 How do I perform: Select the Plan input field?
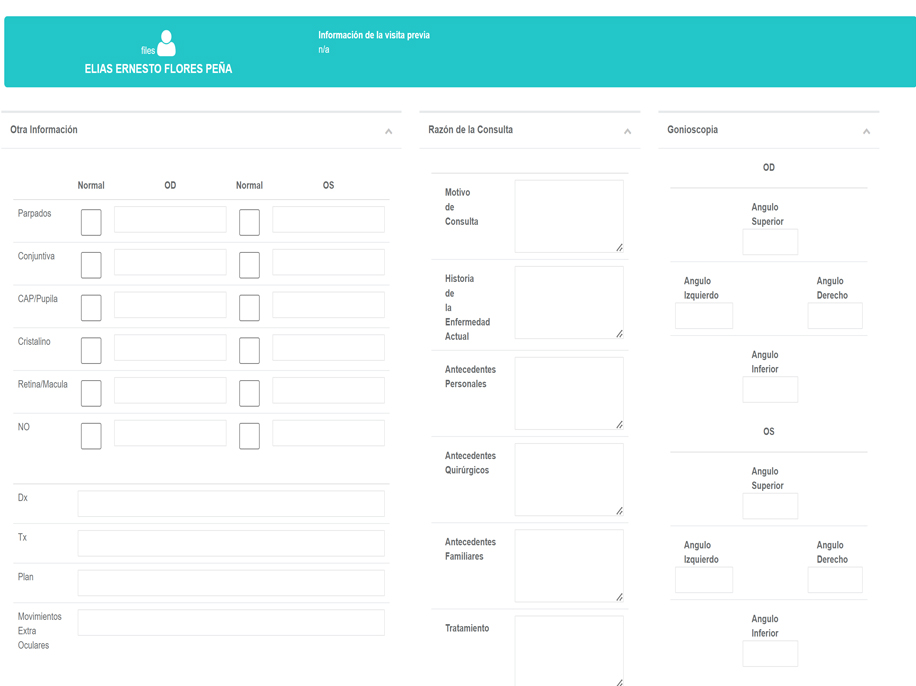pyautogui.click(x=231, y=583)
